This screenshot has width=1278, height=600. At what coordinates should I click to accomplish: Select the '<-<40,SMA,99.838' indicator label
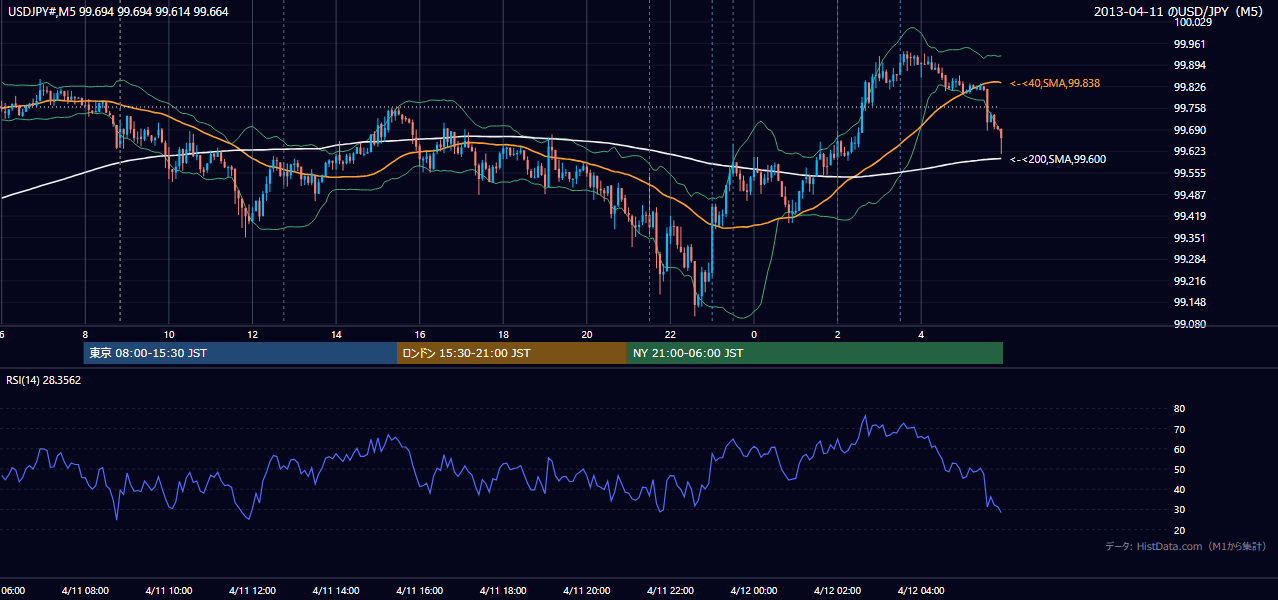(1055, 83)
